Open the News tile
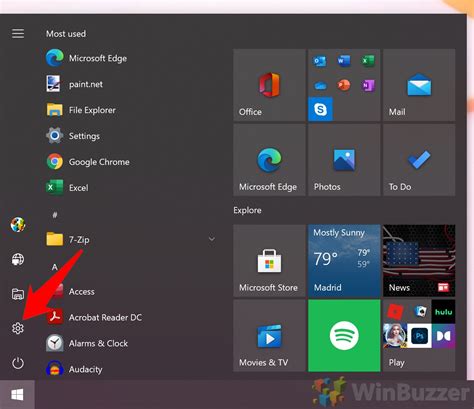The image size is (474, 409). (x=419, y=261)
